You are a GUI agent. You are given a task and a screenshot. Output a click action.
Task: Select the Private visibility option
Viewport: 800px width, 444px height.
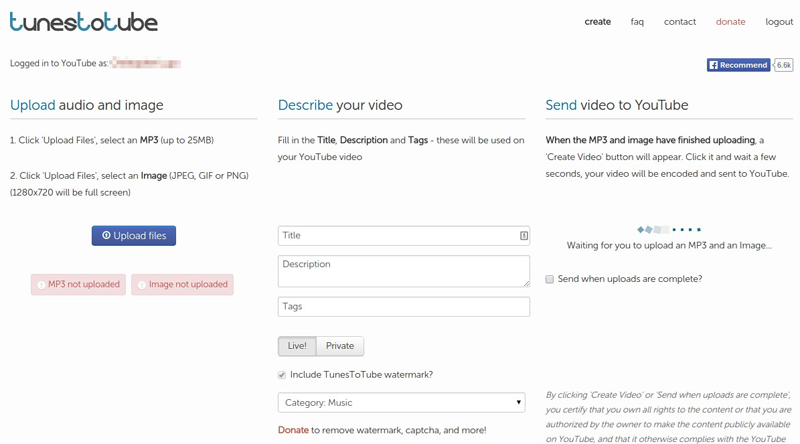340,346
